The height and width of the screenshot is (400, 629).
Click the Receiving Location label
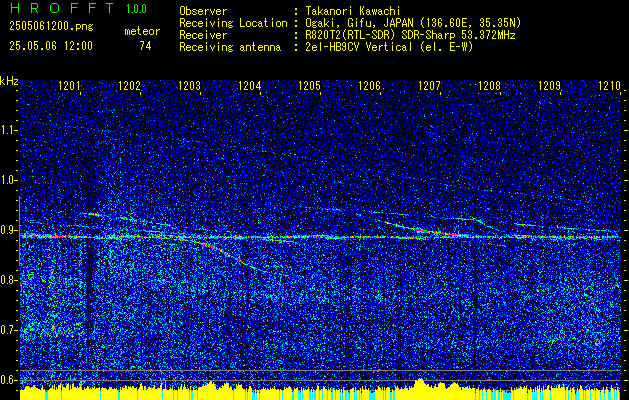(x=233, y=23)
